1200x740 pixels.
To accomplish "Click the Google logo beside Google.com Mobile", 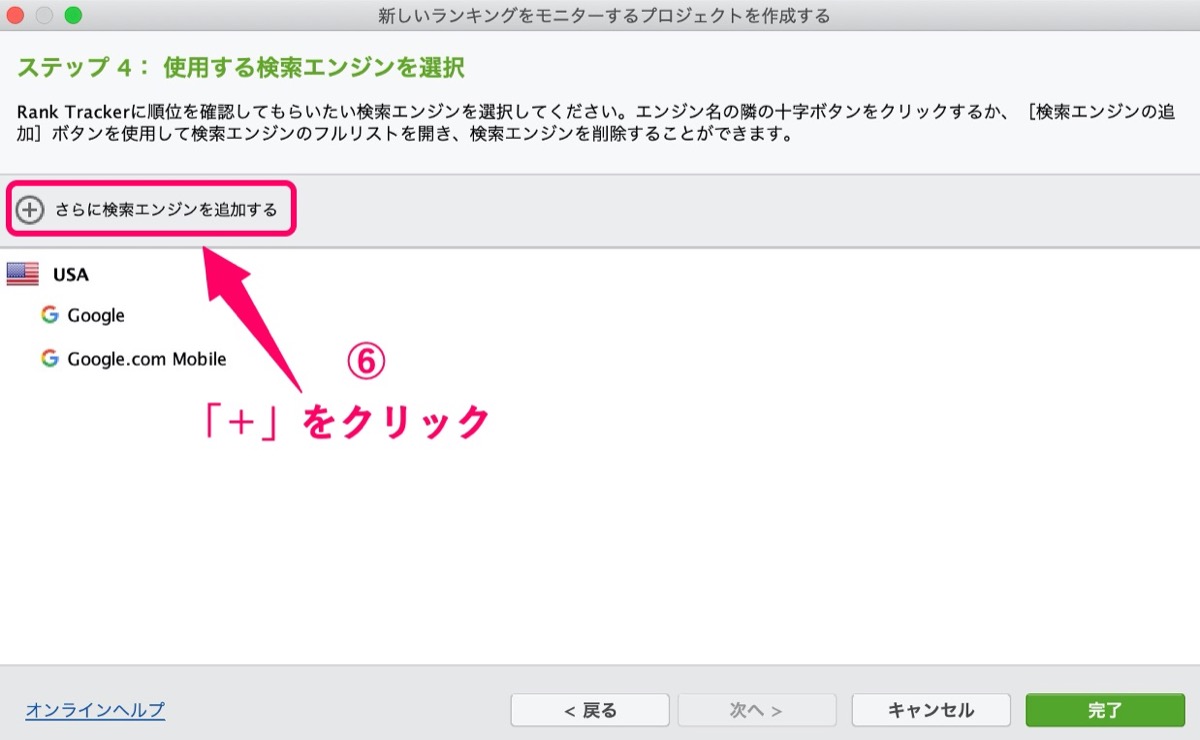I will pyautogui.click(x=50, y=358).
